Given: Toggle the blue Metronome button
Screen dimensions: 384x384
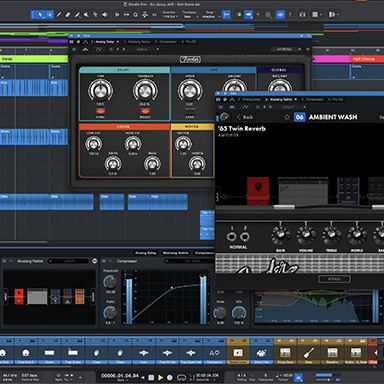Looking at the screenshot, I should (x=299, y=377).
